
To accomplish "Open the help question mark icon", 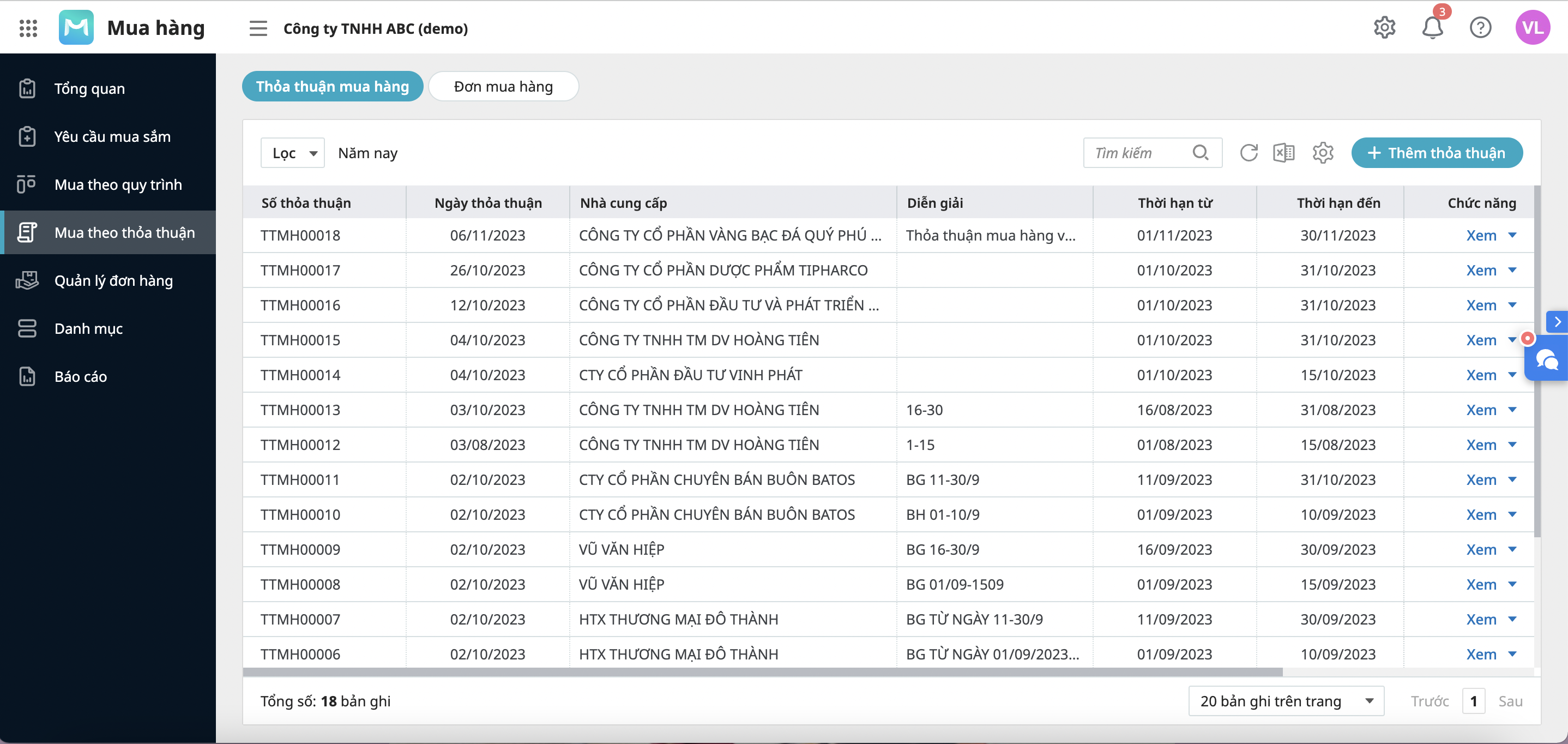I will pos(1480,27).
